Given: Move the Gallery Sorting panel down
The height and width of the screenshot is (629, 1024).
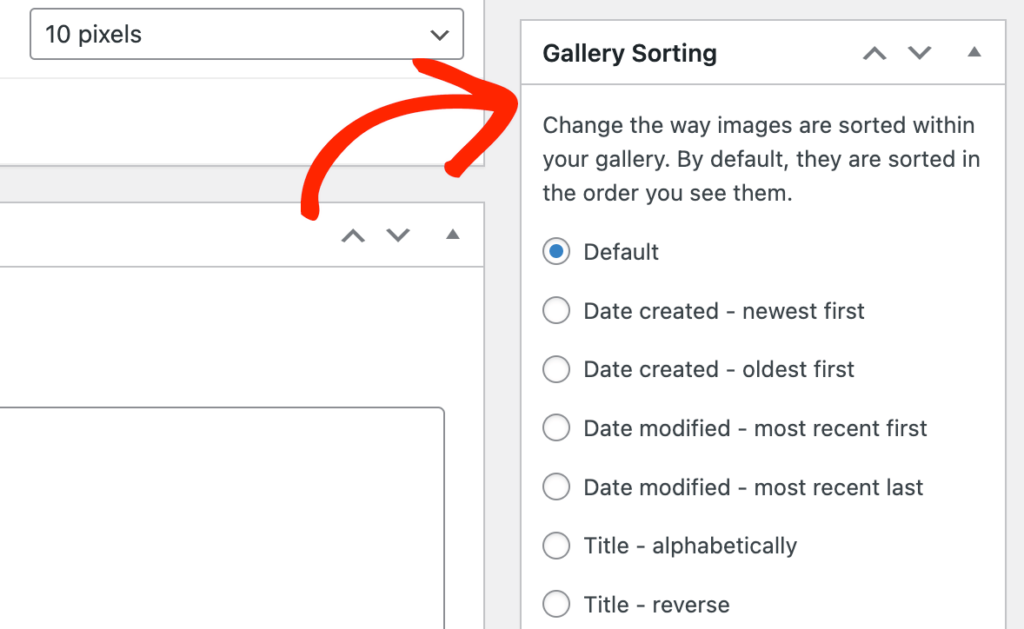Looking at the screenshot, I should [x=919, y=53].
